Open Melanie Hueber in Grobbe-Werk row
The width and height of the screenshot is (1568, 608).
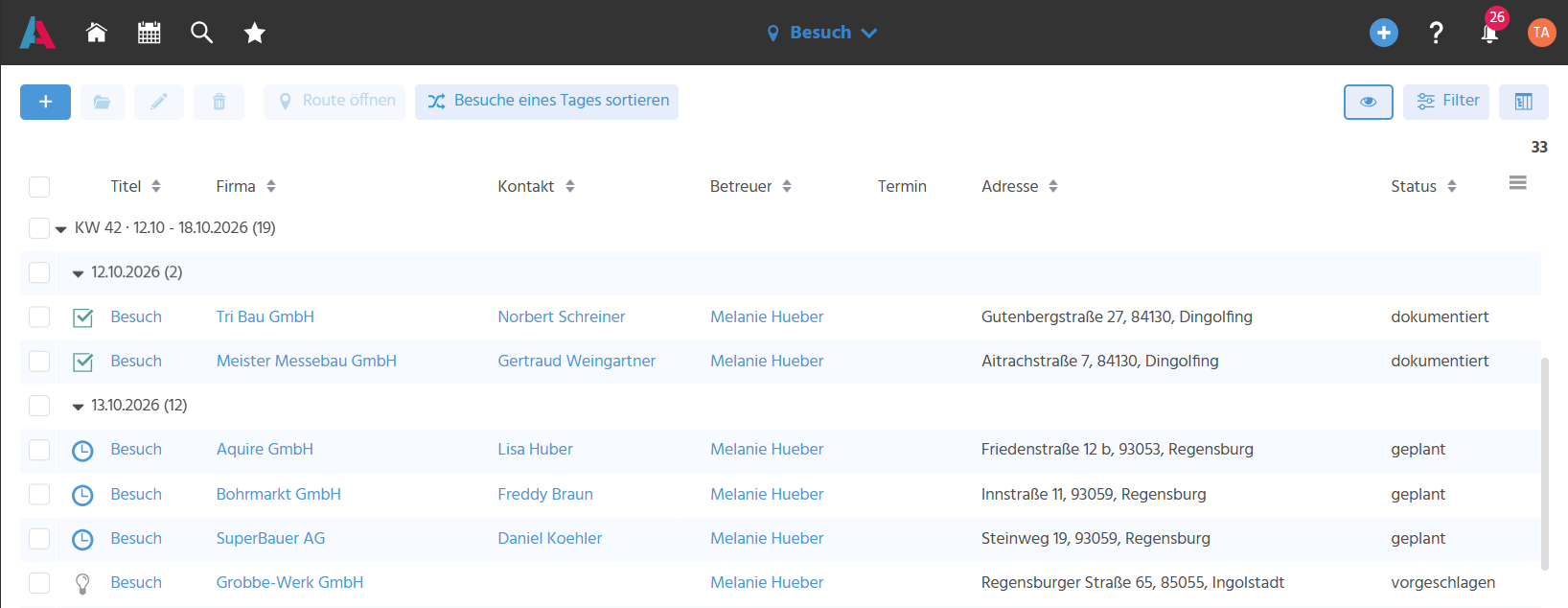[x=767, y=582]
